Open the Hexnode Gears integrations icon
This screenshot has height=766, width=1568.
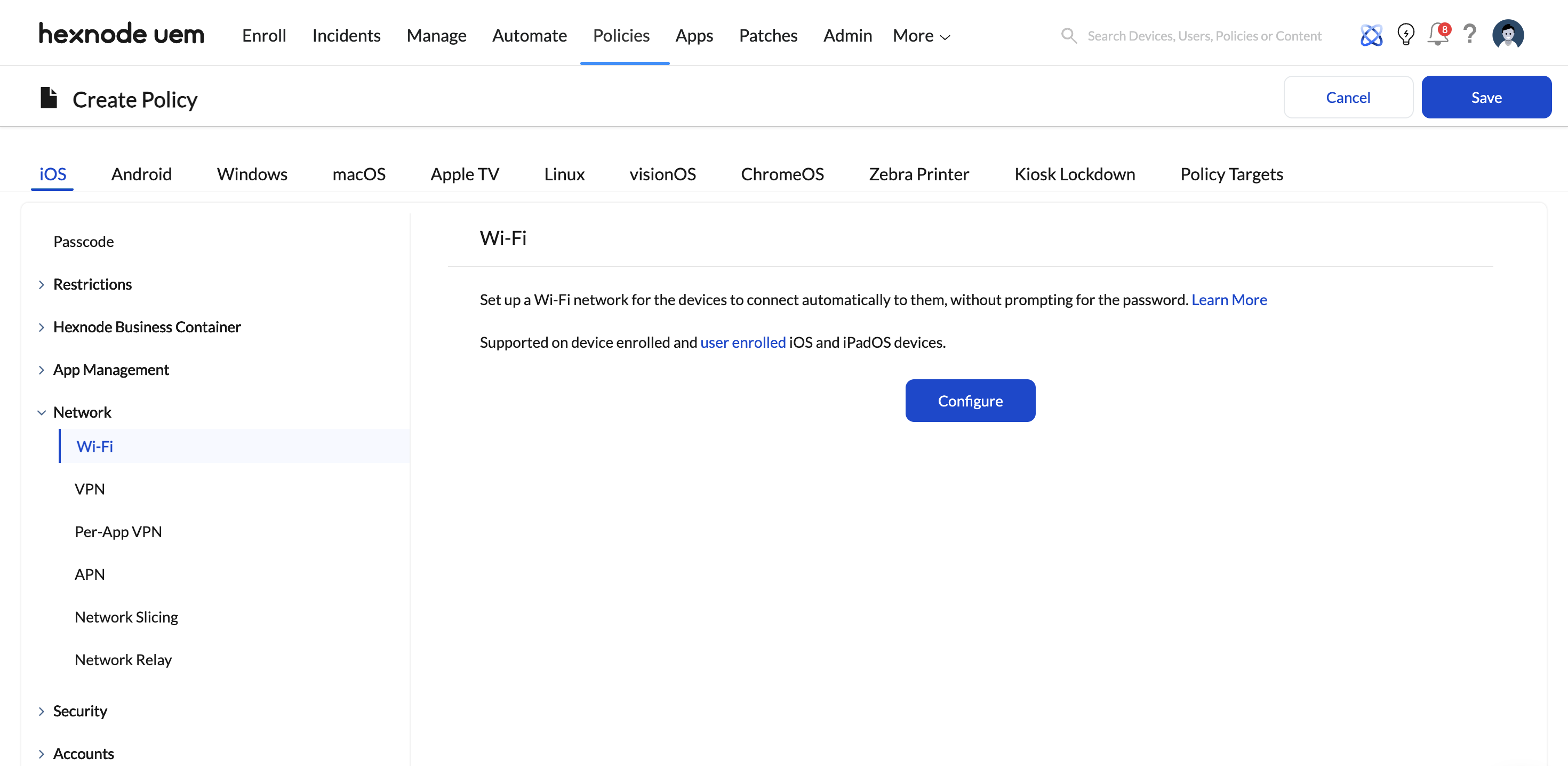click(1371, 35)
